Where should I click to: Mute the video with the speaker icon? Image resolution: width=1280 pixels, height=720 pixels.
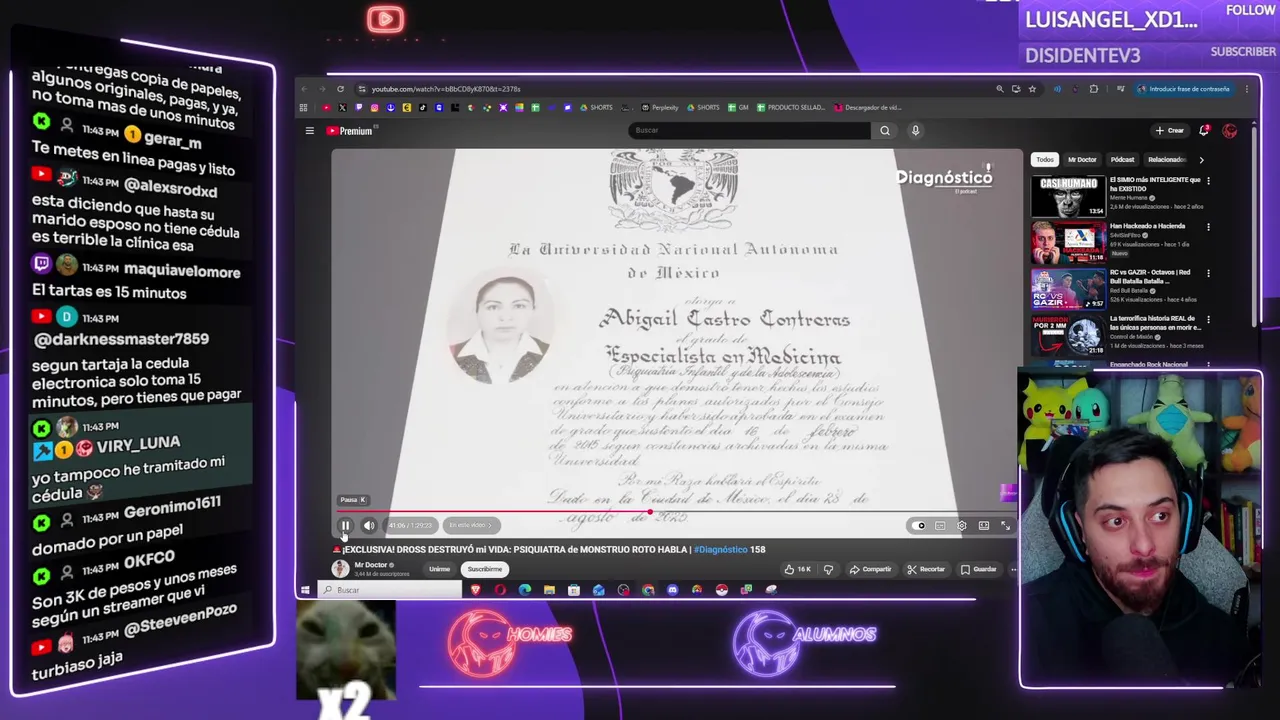(369, 525)
